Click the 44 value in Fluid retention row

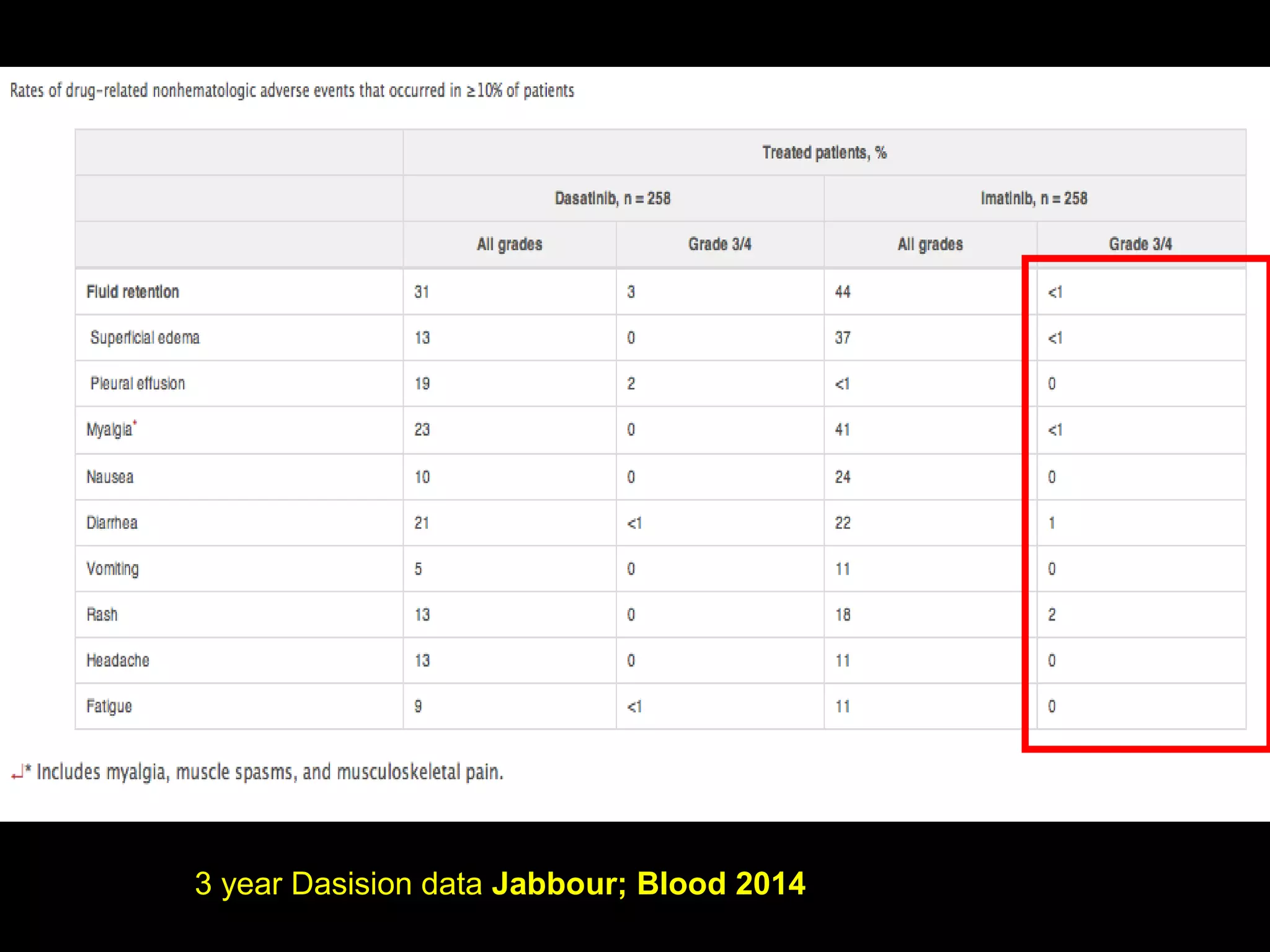(843, 292)
